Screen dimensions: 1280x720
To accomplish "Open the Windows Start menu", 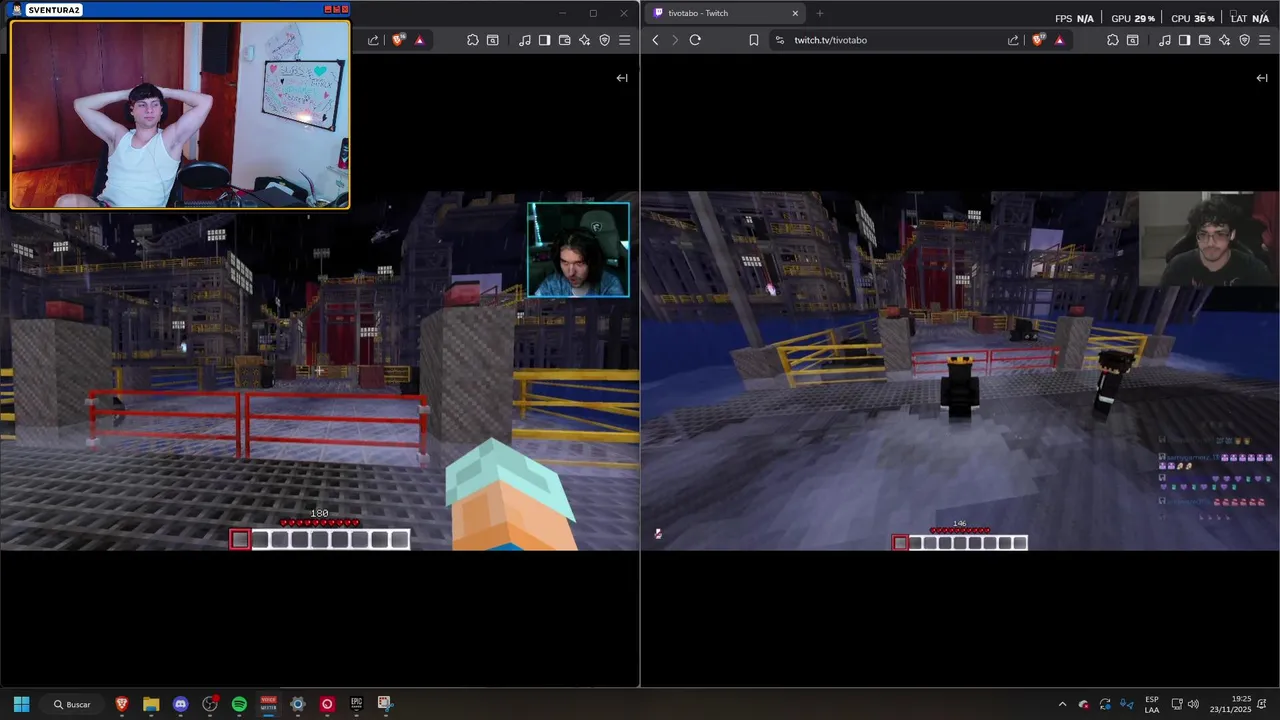I will [x=21, y=704].
